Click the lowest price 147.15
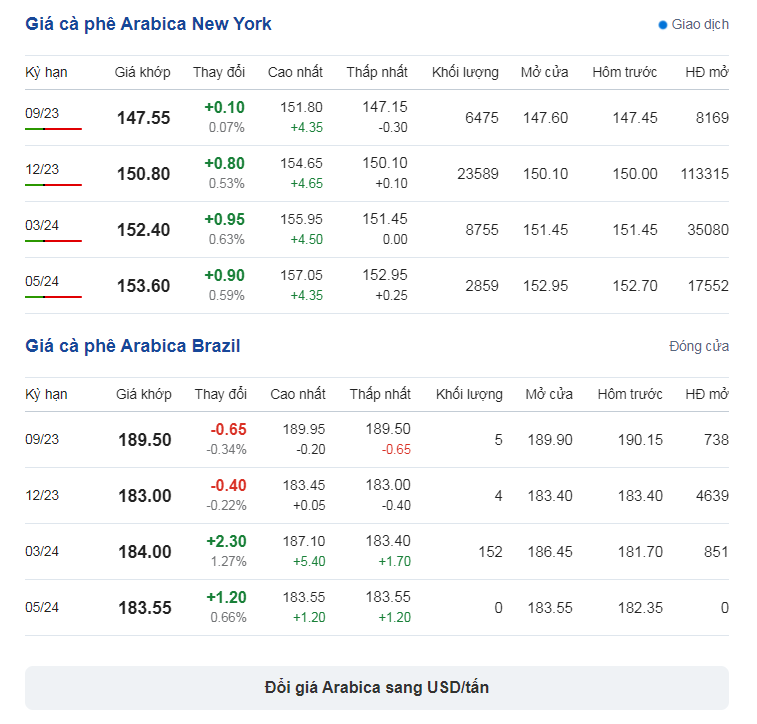This screenshot has width=757, height=724. (385, 107)
